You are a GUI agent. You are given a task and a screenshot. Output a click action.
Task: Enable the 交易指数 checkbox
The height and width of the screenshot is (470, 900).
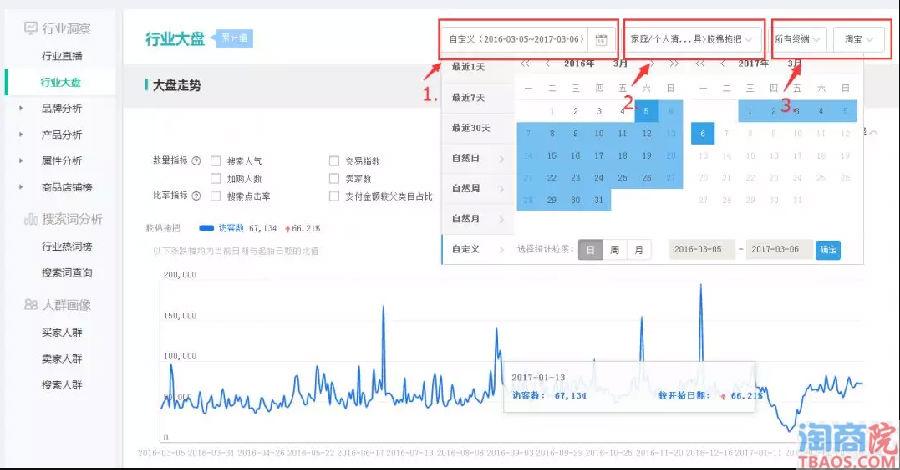(x=334, y=161)
